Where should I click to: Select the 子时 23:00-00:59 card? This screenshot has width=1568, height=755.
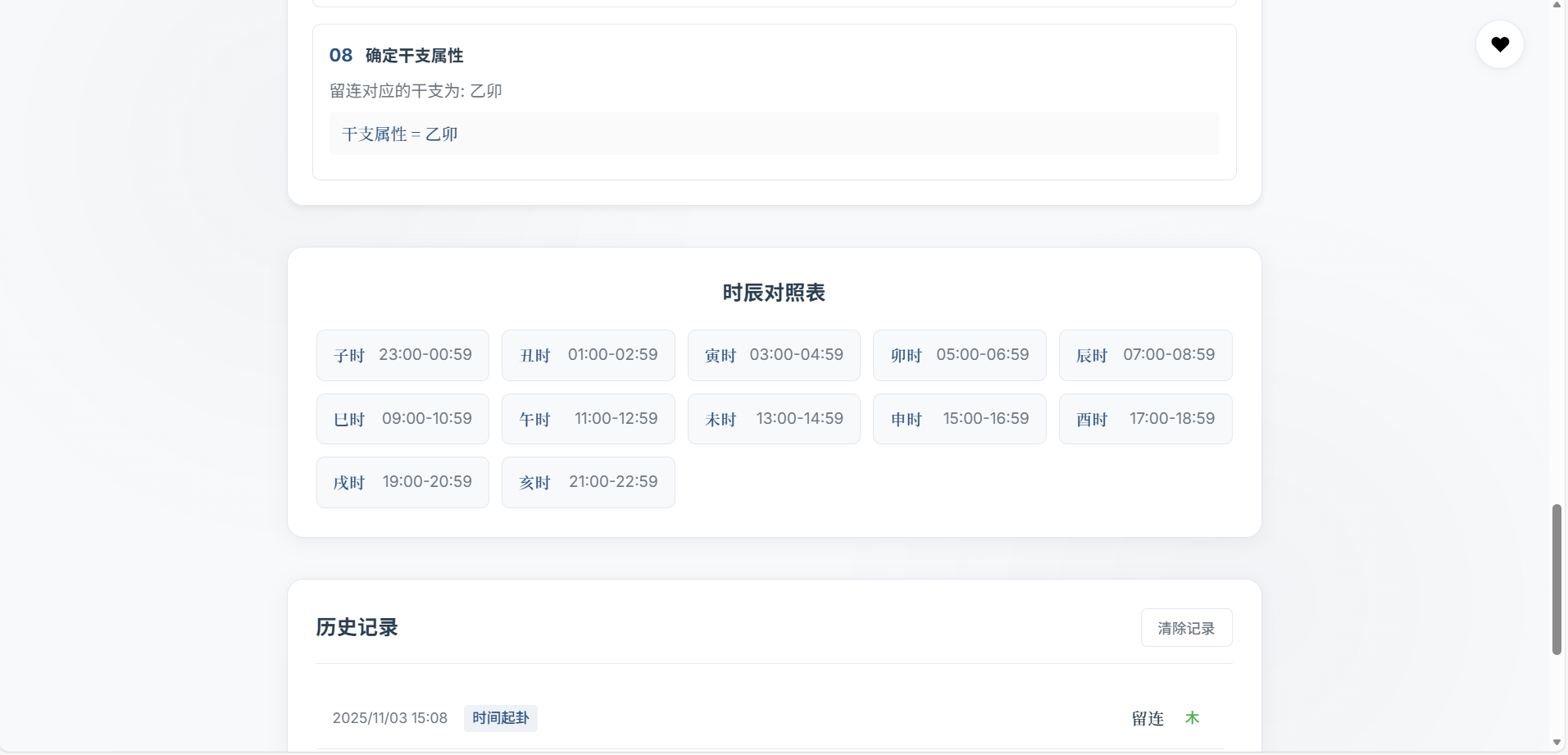coord(402,356)
